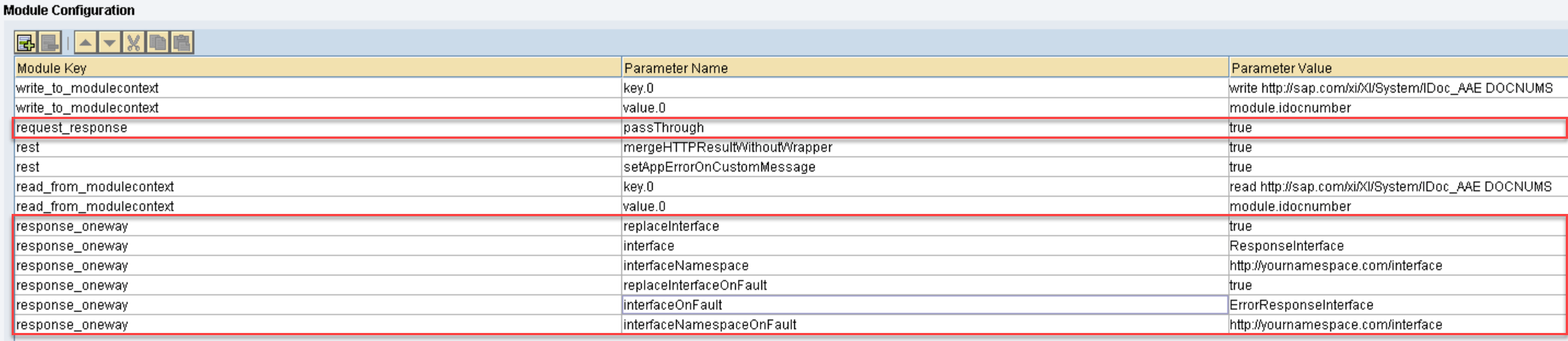Screen dimensions: 1568x341
Task: Click the paste clipboard icon
Action: [182, 42]
